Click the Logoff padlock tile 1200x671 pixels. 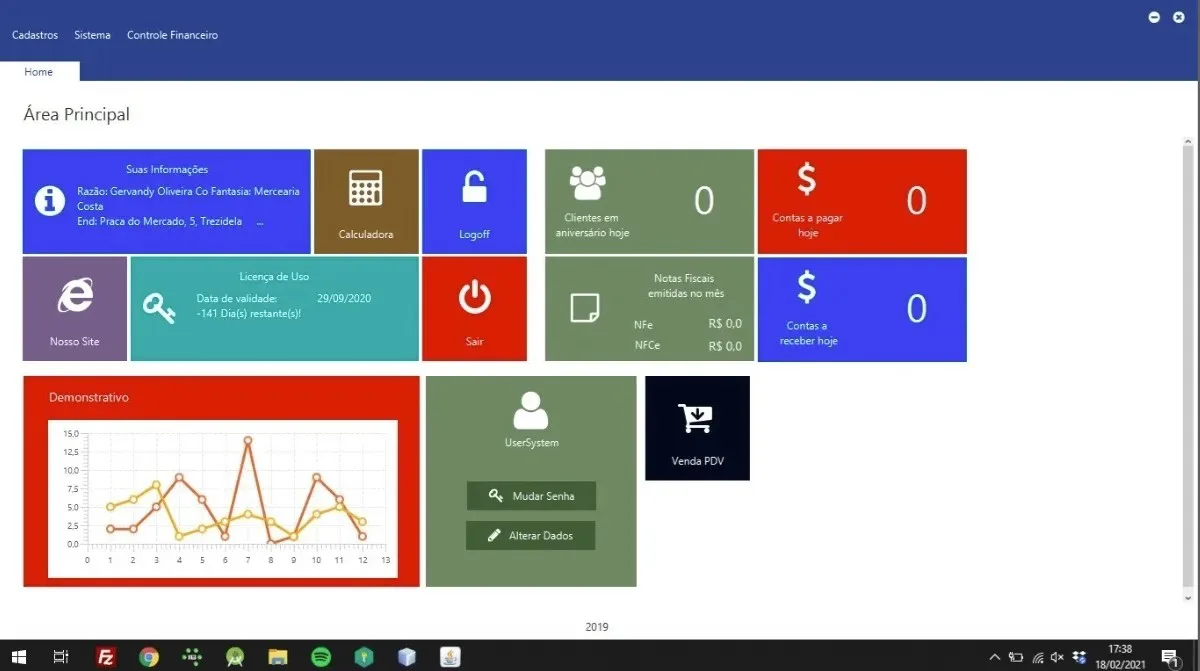[x=474, y=201]
